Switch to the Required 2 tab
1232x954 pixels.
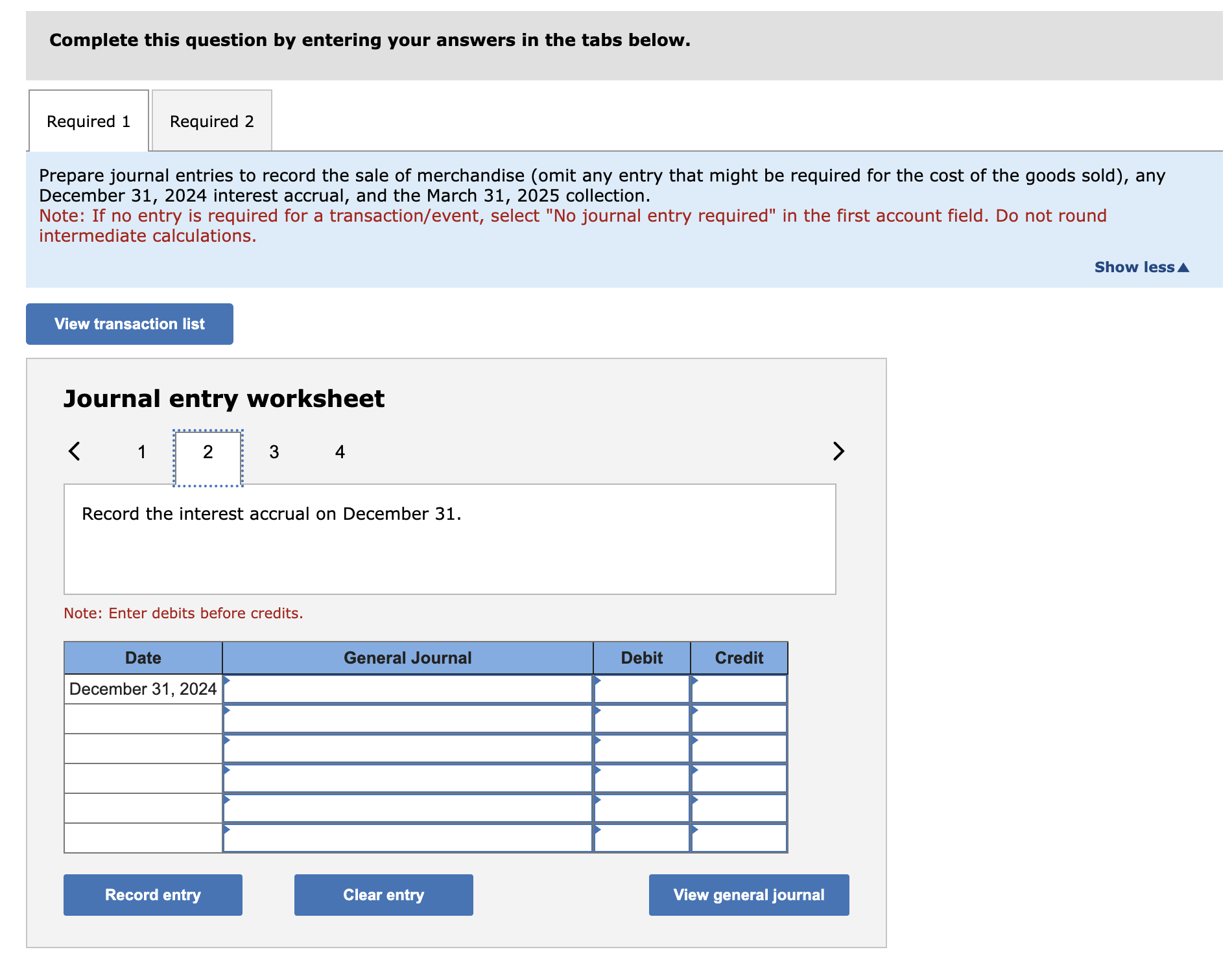tap(212, 121)
